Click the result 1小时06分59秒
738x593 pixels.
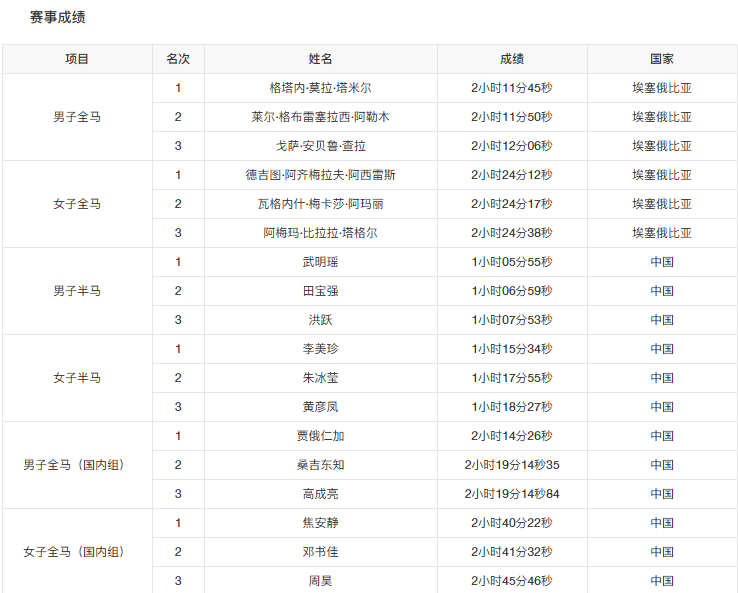(512, 291)
